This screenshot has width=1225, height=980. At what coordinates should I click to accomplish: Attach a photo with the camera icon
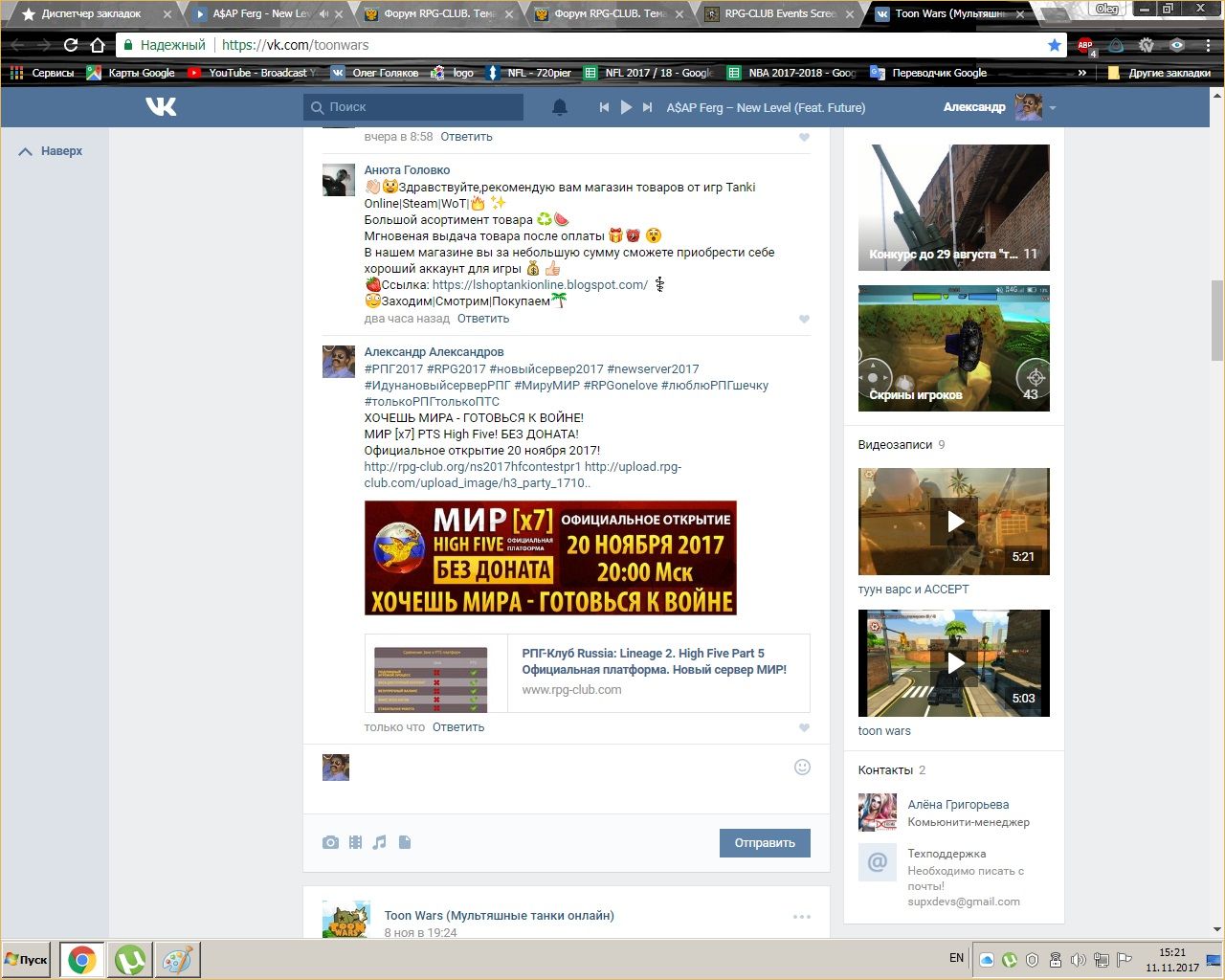click(330, 843)
